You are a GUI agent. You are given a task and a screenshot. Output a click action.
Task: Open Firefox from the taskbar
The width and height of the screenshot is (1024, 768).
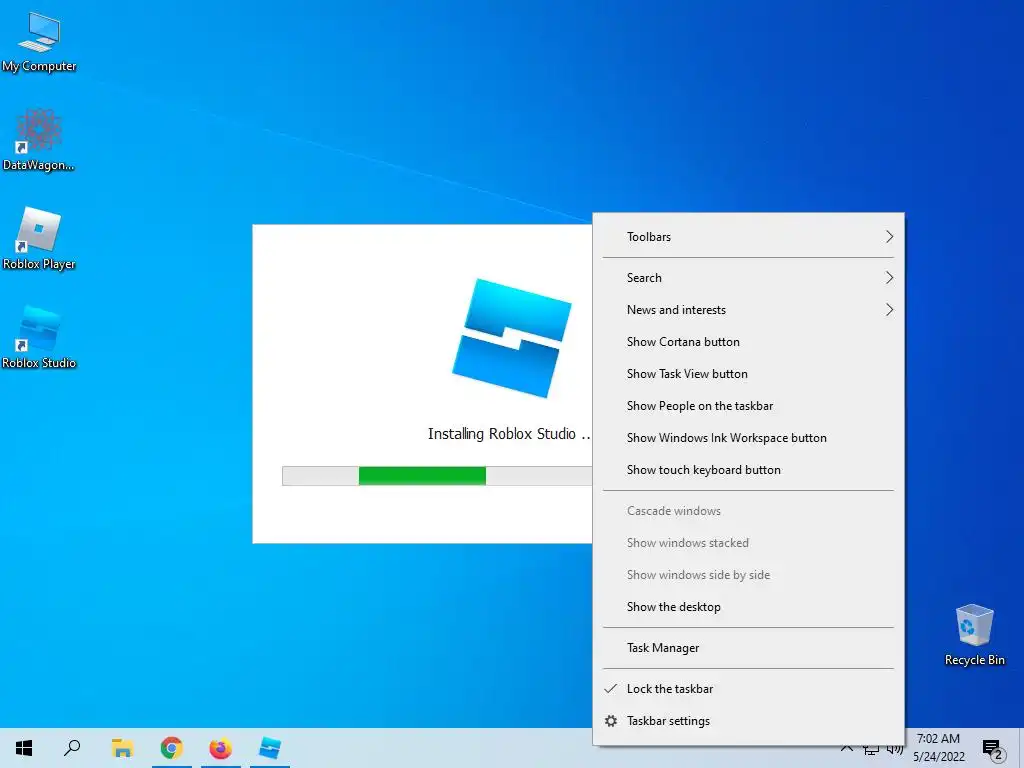click(x=221, y=748)
